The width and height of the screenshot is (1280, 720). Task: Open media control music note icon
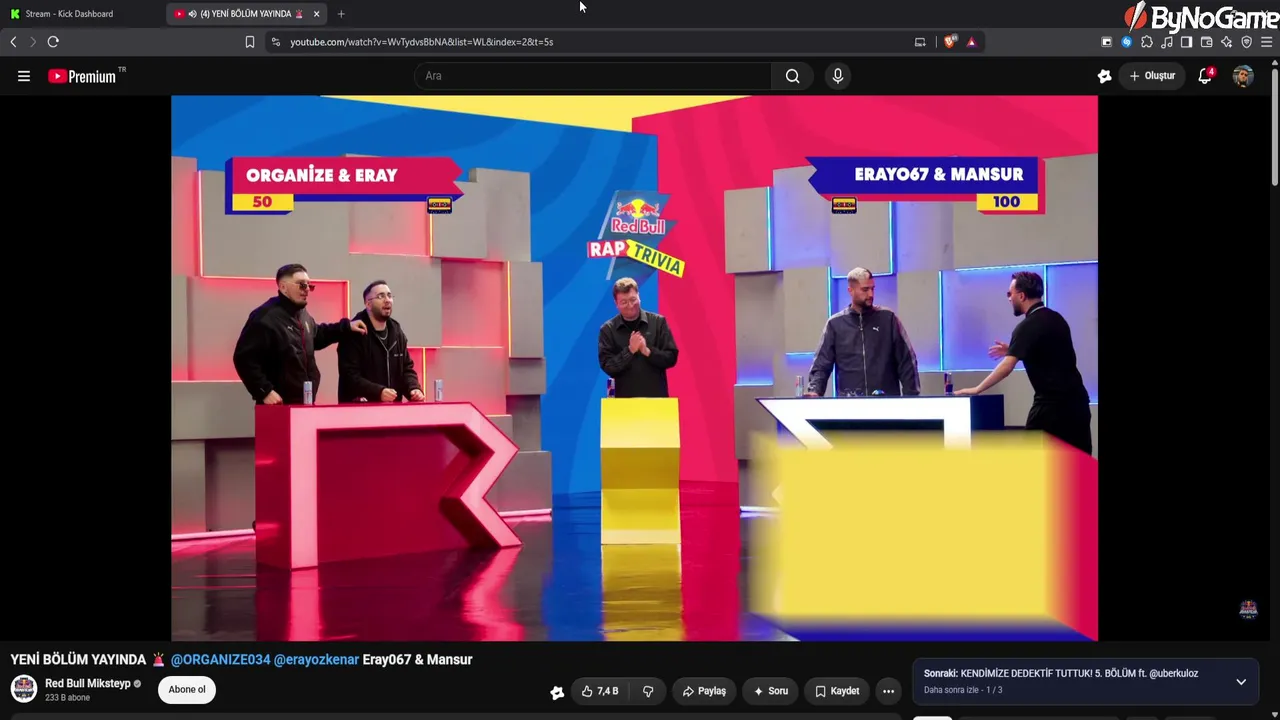[1167, 42]
